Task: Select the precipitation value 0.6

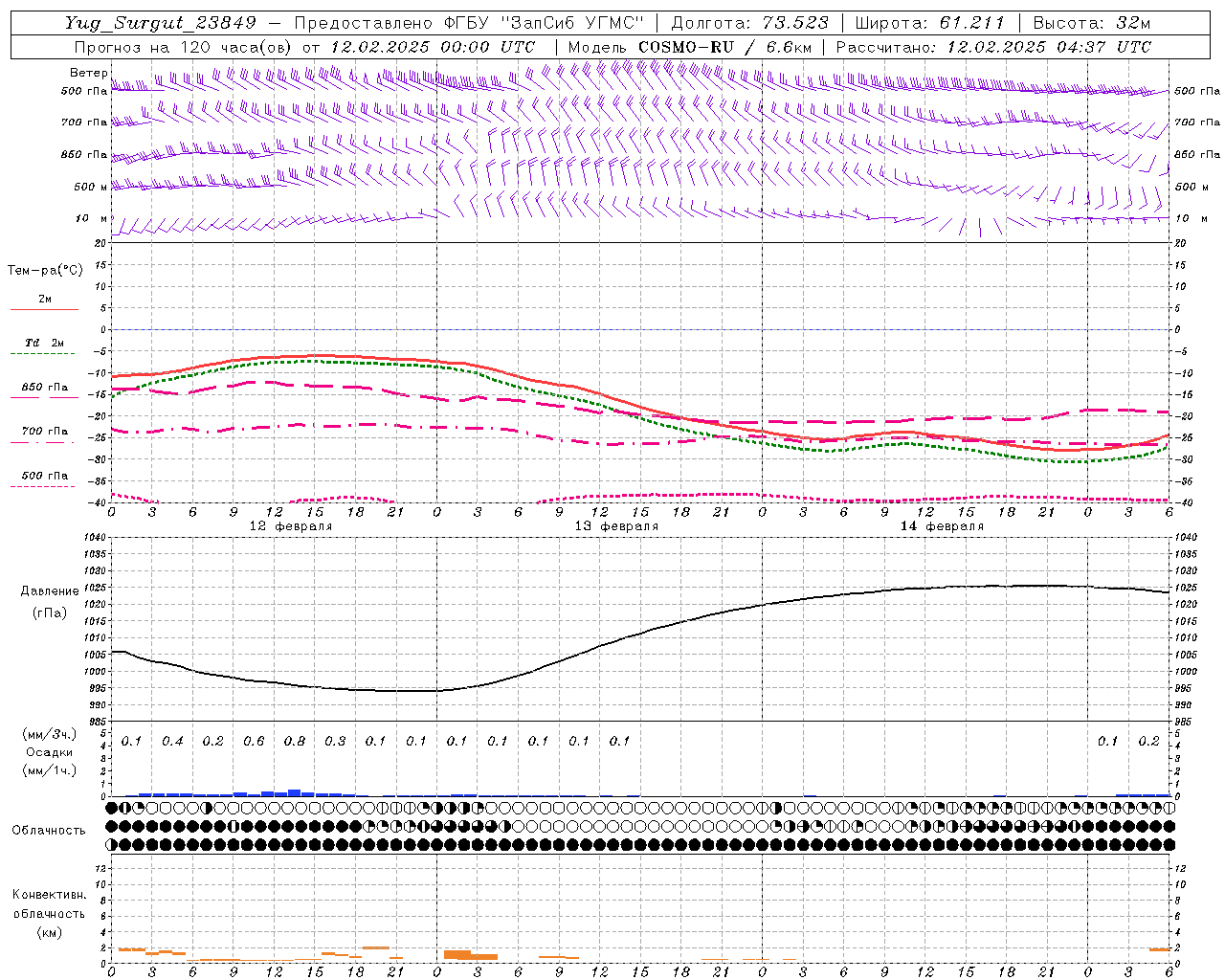Action: (x=254, y=741)
